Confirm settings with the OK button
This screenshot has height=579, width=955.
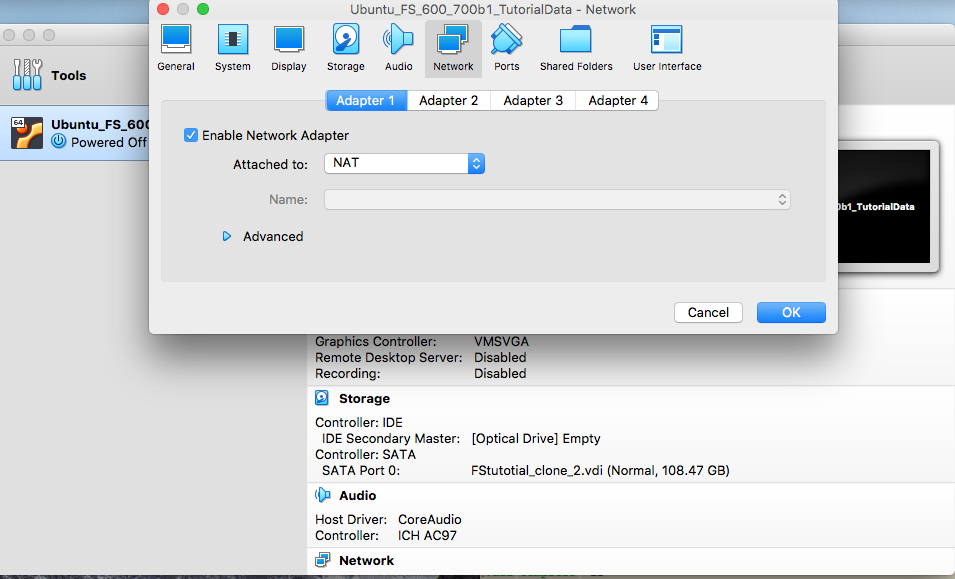pos(791,312)
